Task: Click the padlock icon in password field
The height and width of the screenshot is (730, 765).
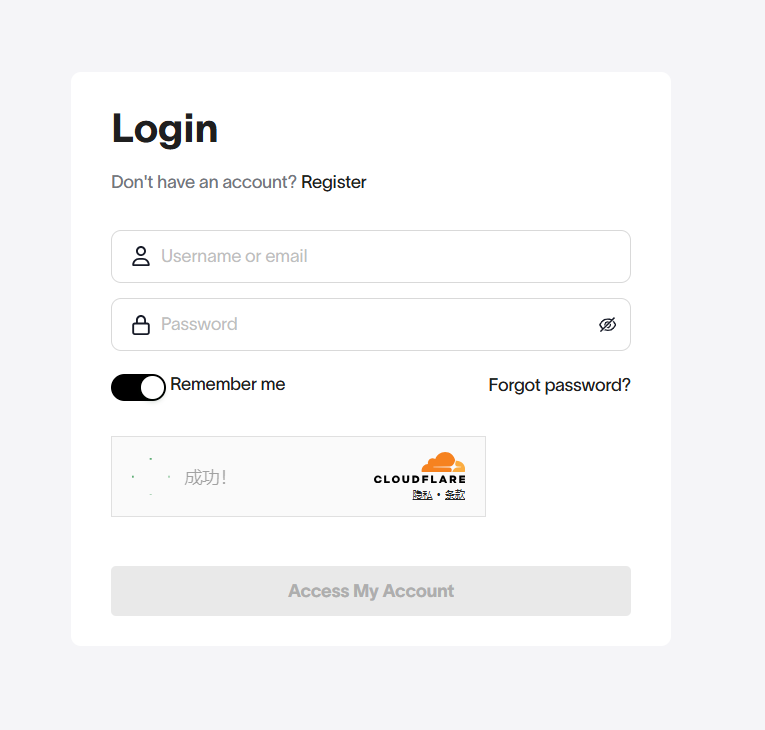Action: [141, 324]
